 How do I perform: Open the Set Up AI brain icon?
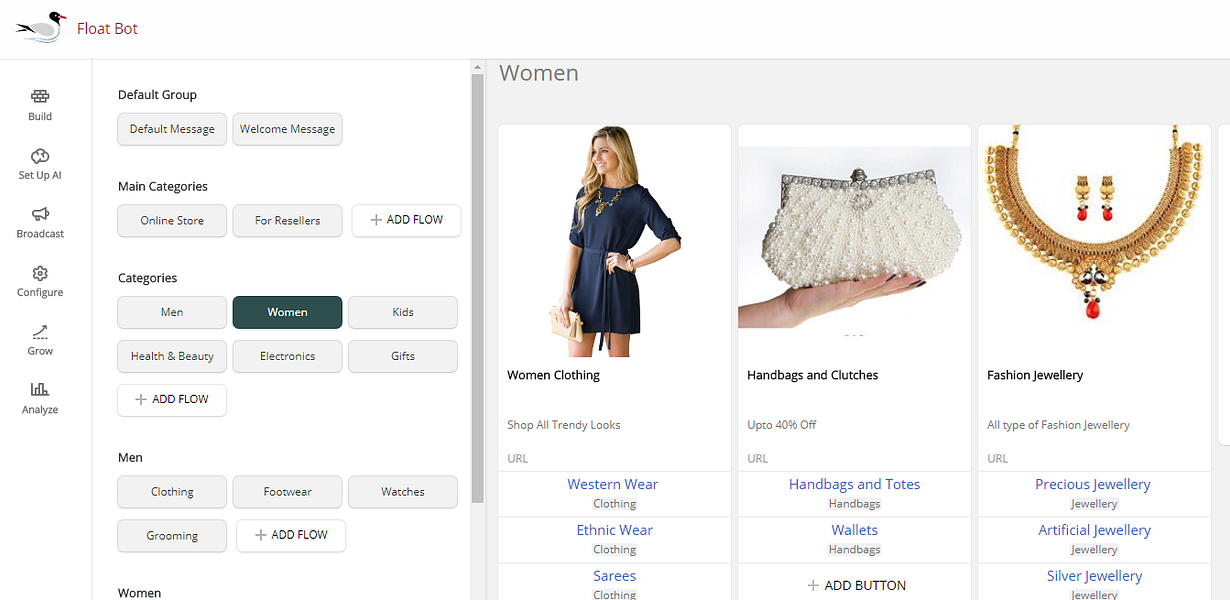(x=40, y=156)
